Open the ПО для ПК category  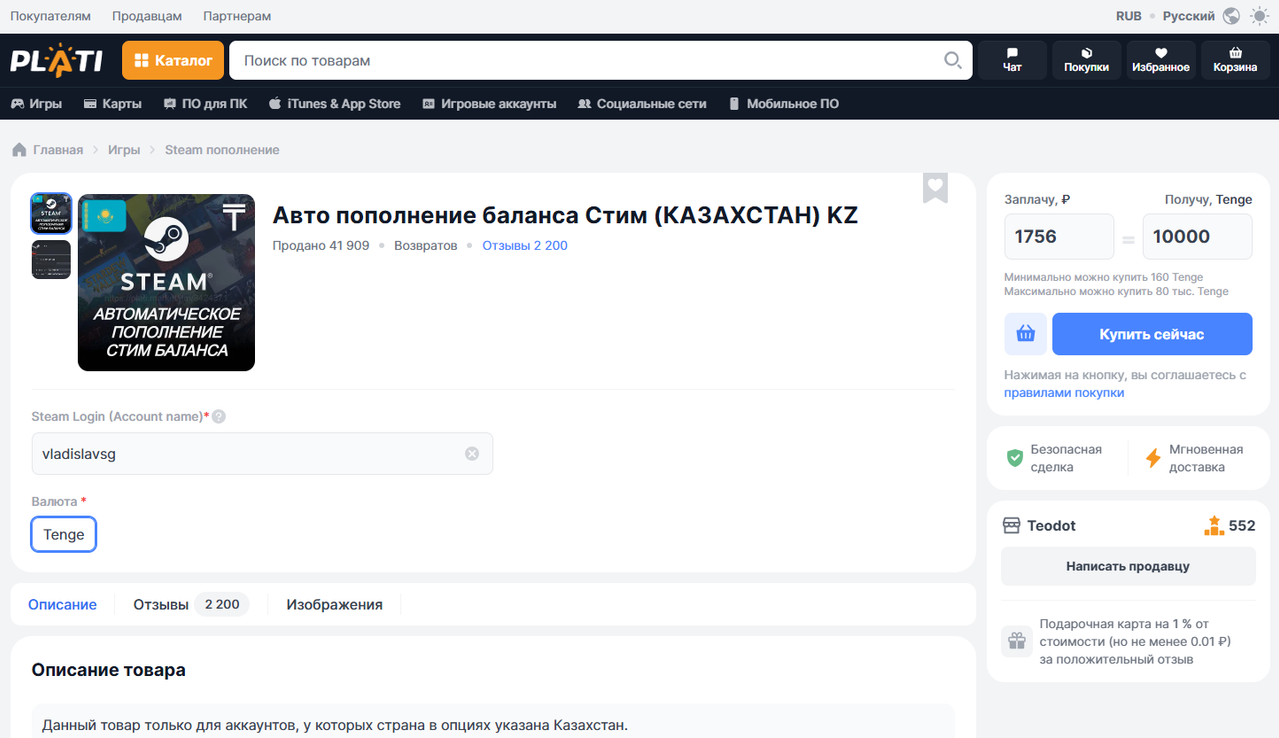[205, 103]
